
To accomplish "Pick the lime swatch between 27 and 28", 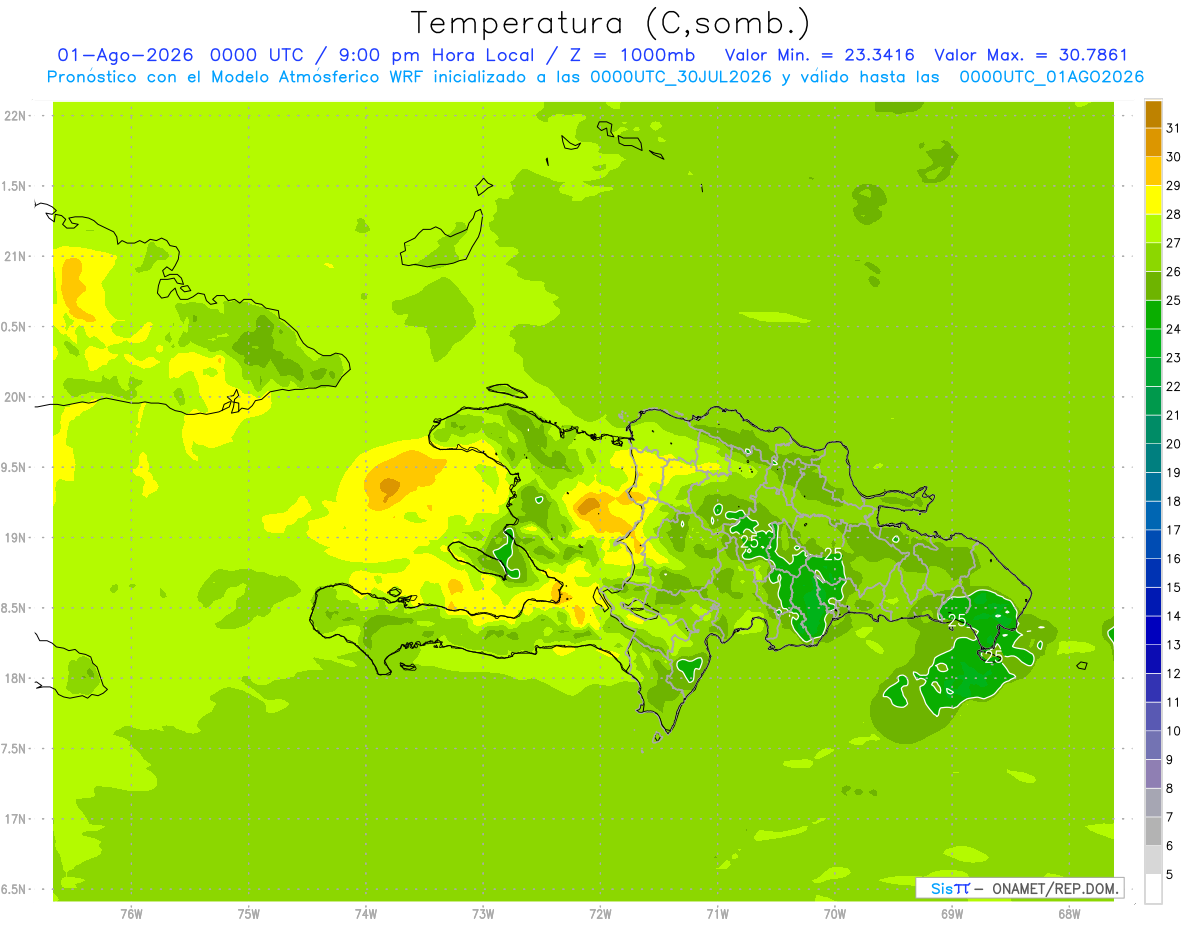I will [x=1153, y=229].
